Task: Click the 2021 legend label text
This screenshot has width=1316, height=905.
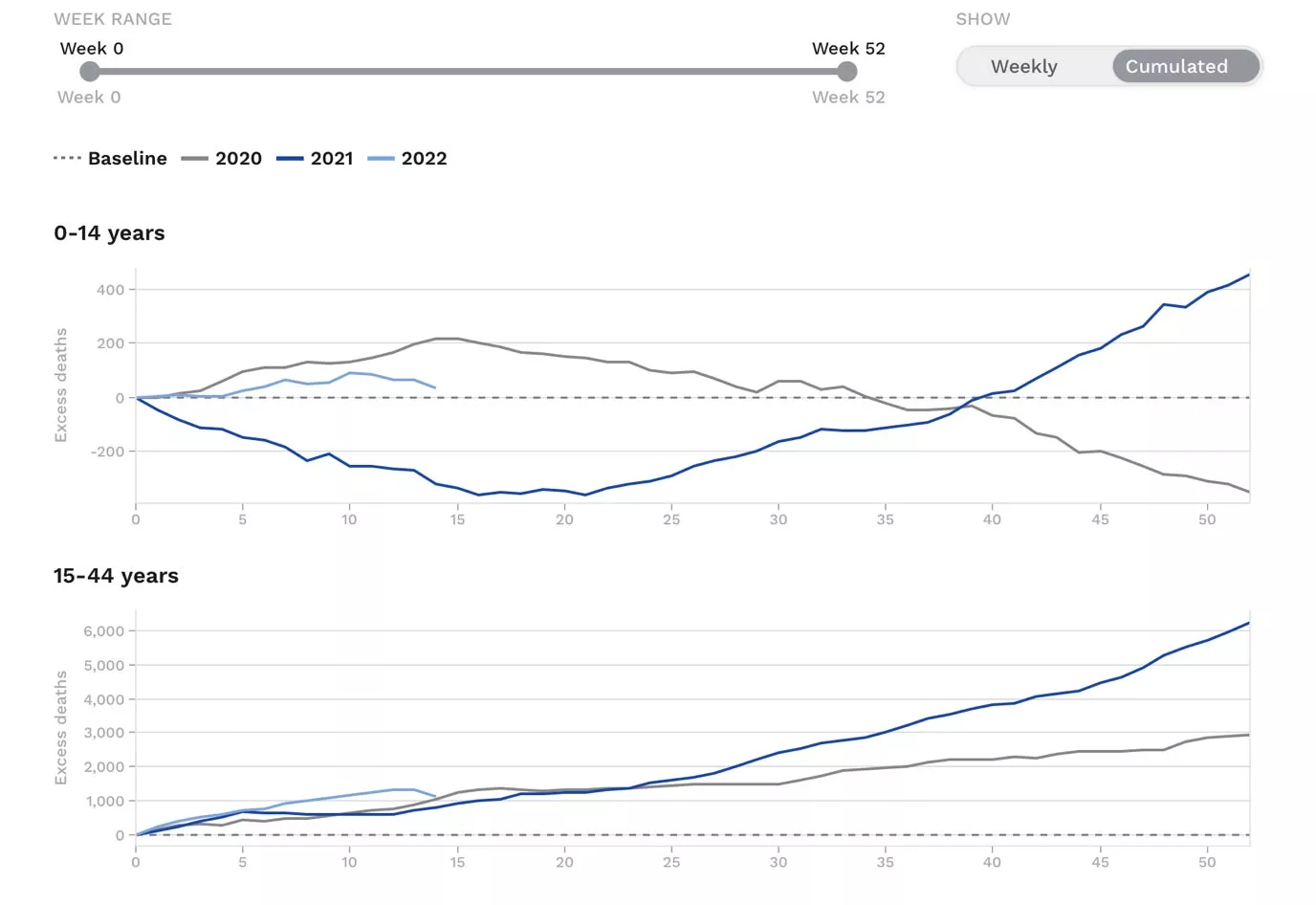Action: pos(332,159)
